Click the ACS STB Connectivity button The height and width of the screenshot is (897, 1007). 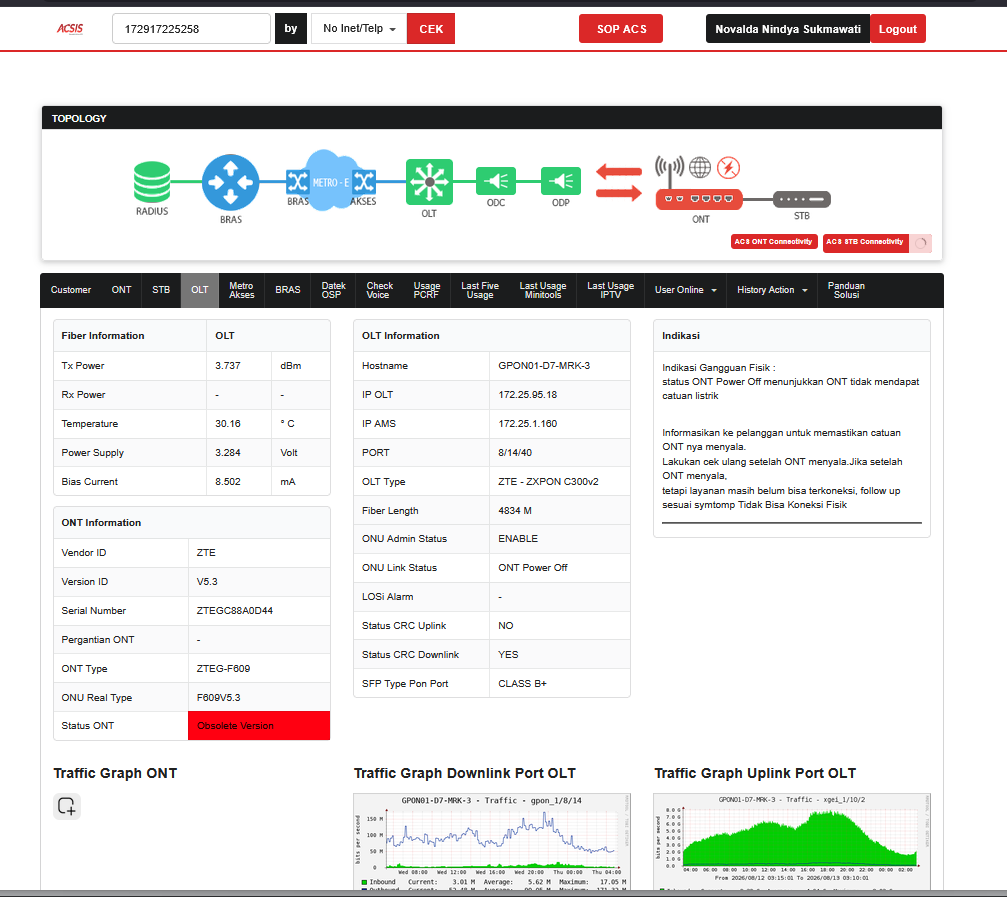point(865,243)
